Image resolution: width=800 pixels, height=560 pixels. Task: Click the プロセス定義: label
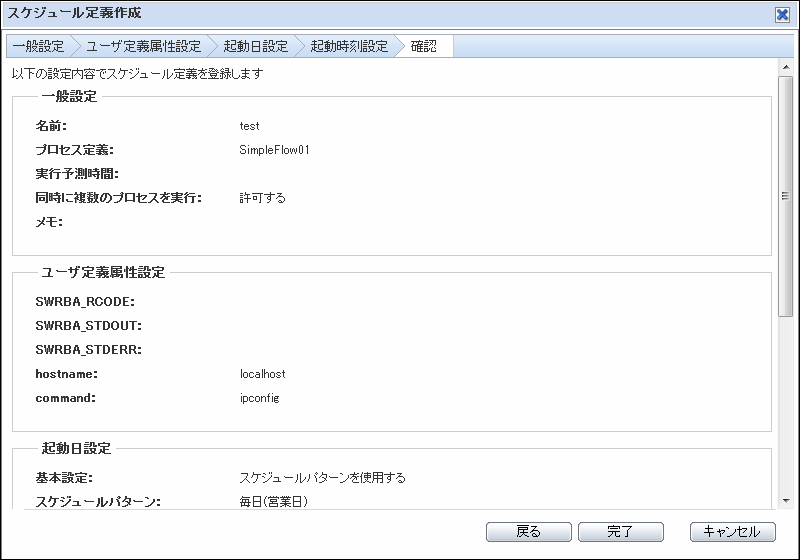74,150
